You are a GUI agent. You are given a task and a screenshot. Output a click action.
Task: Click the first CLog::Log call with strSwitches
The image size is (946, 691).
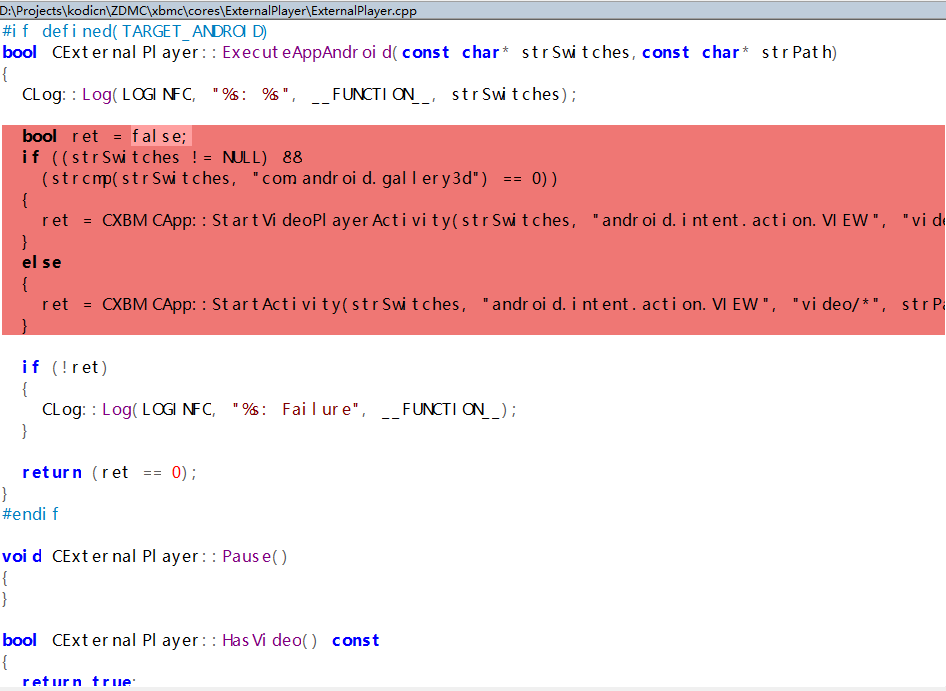click(298, 94)
